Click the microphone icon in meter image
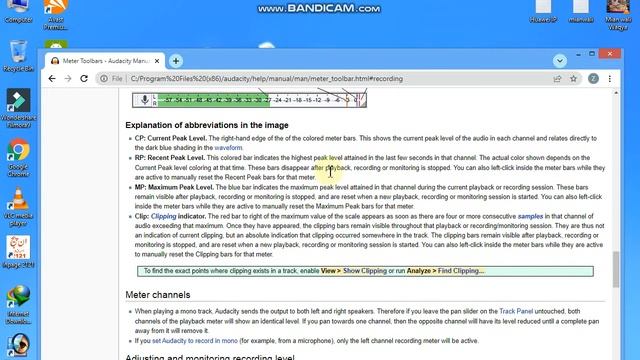This screenshot has height=360, width=640. click(x=144, y=100)
